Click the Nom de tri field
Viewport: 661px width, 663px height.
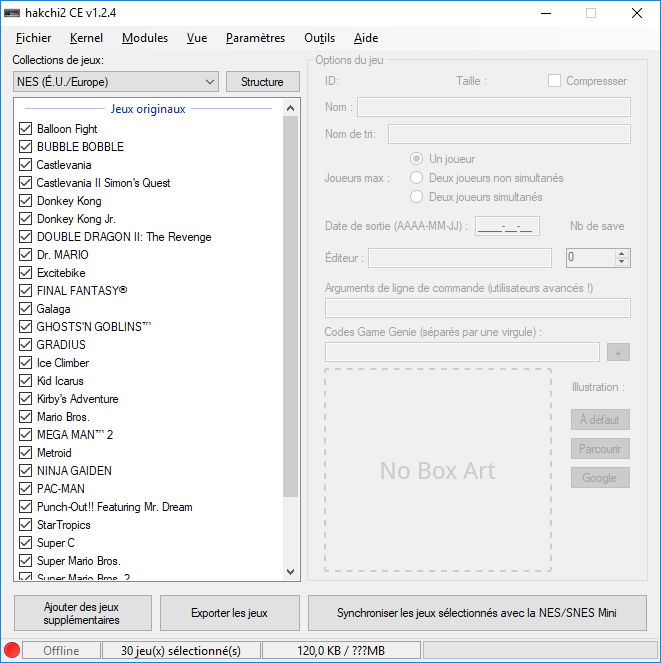[510, 134]
